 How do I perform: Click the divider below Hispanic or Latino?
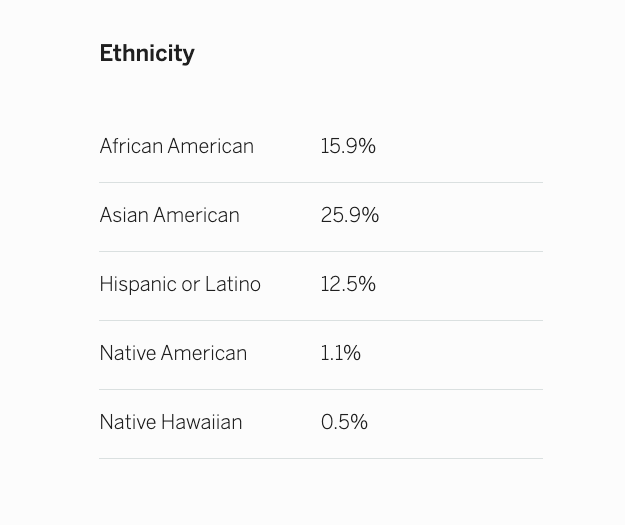point(321,320)
